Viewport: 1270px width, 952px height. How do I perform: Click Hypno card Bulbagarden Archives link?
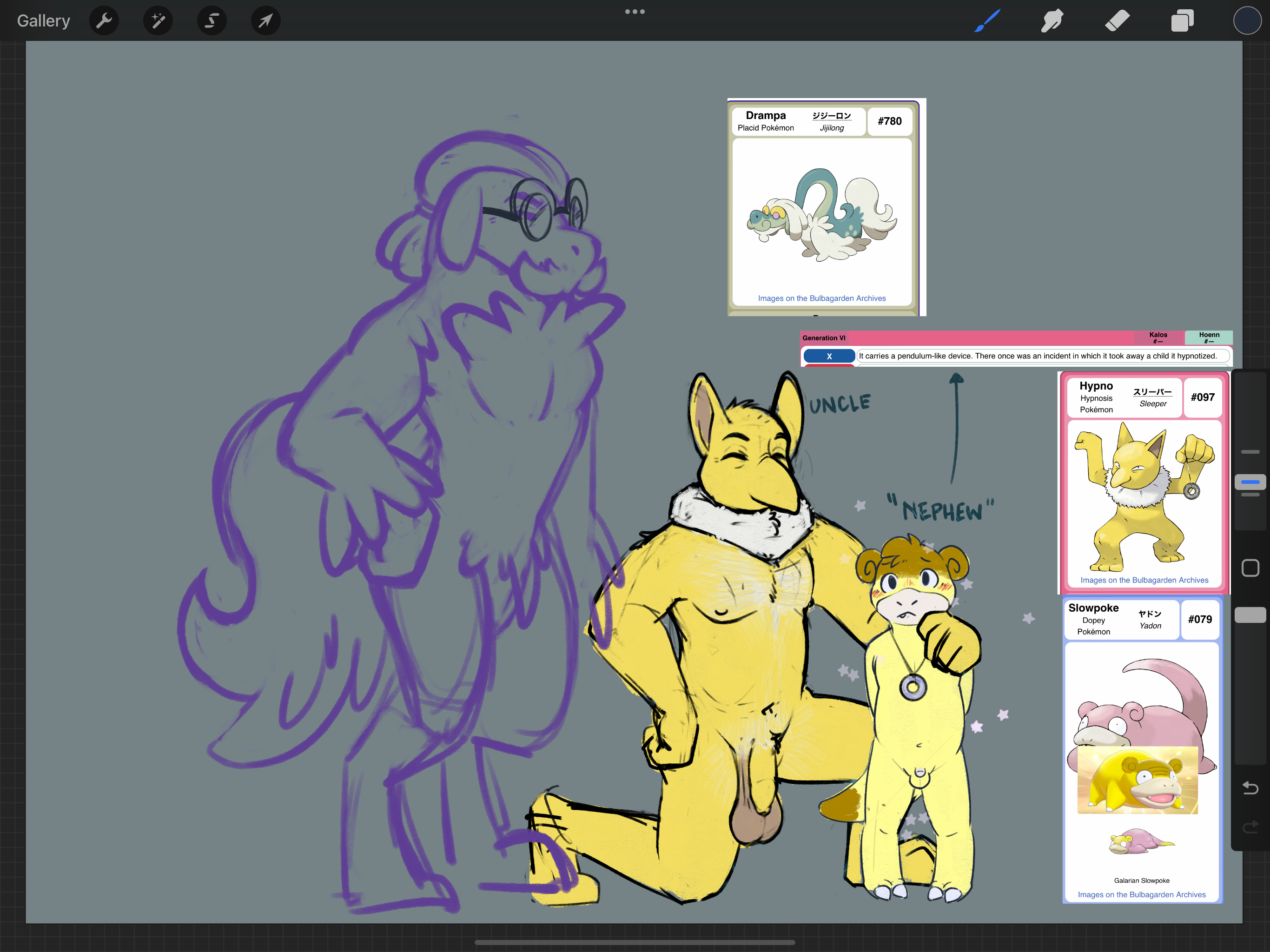pos(1144,580)
